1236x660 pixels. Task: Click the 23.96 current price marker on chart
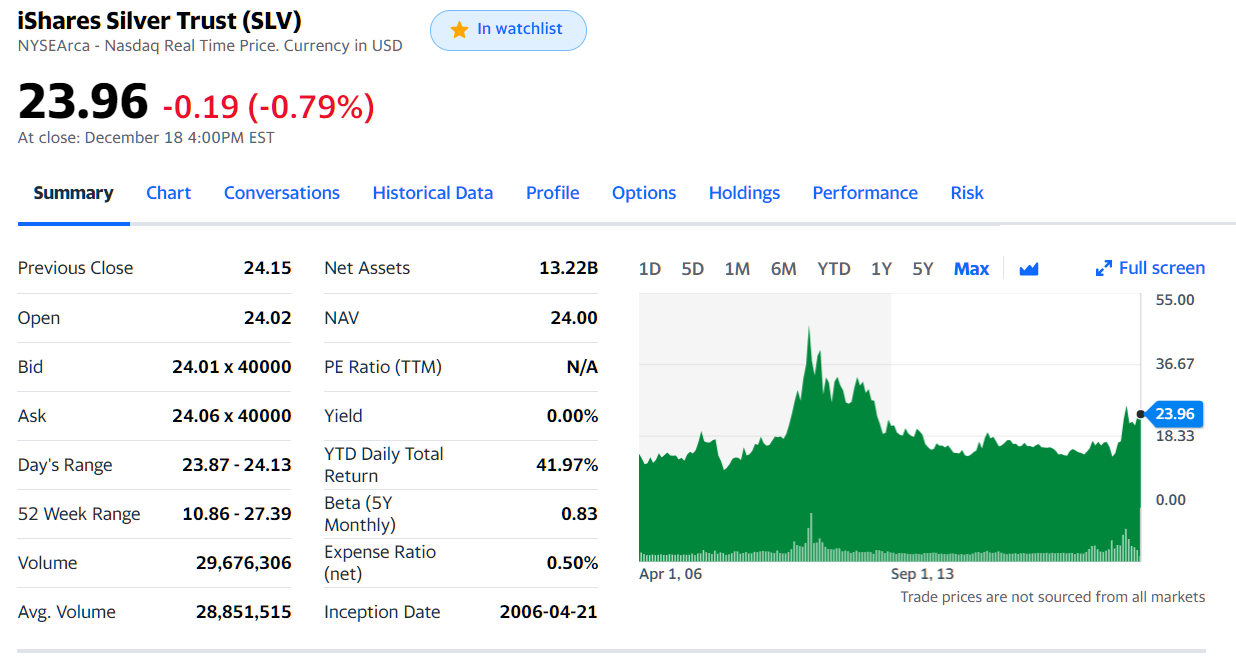(x=1175, y=414)
